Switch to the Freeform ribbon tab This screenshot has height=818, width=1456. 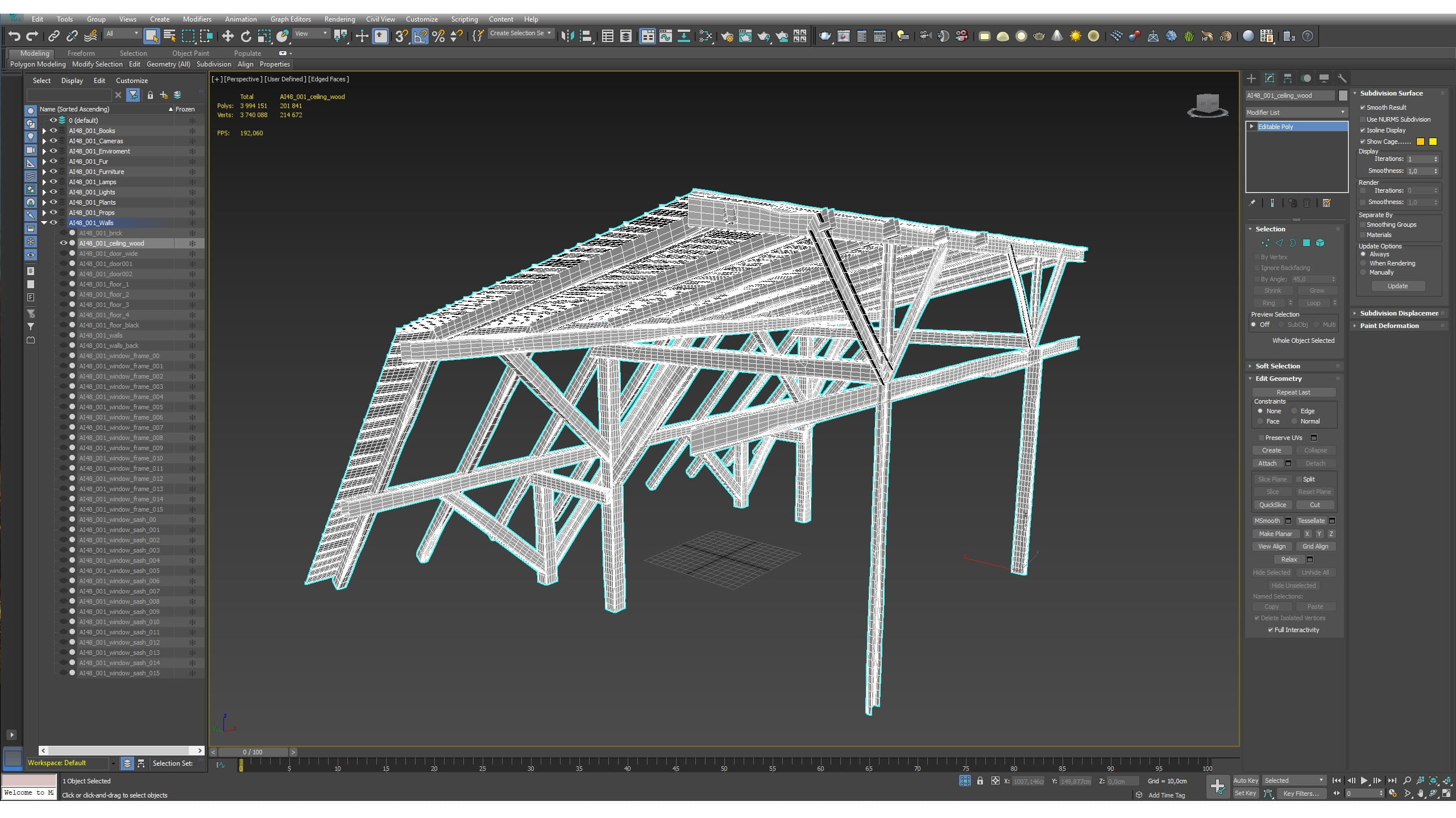coord(81,53)
